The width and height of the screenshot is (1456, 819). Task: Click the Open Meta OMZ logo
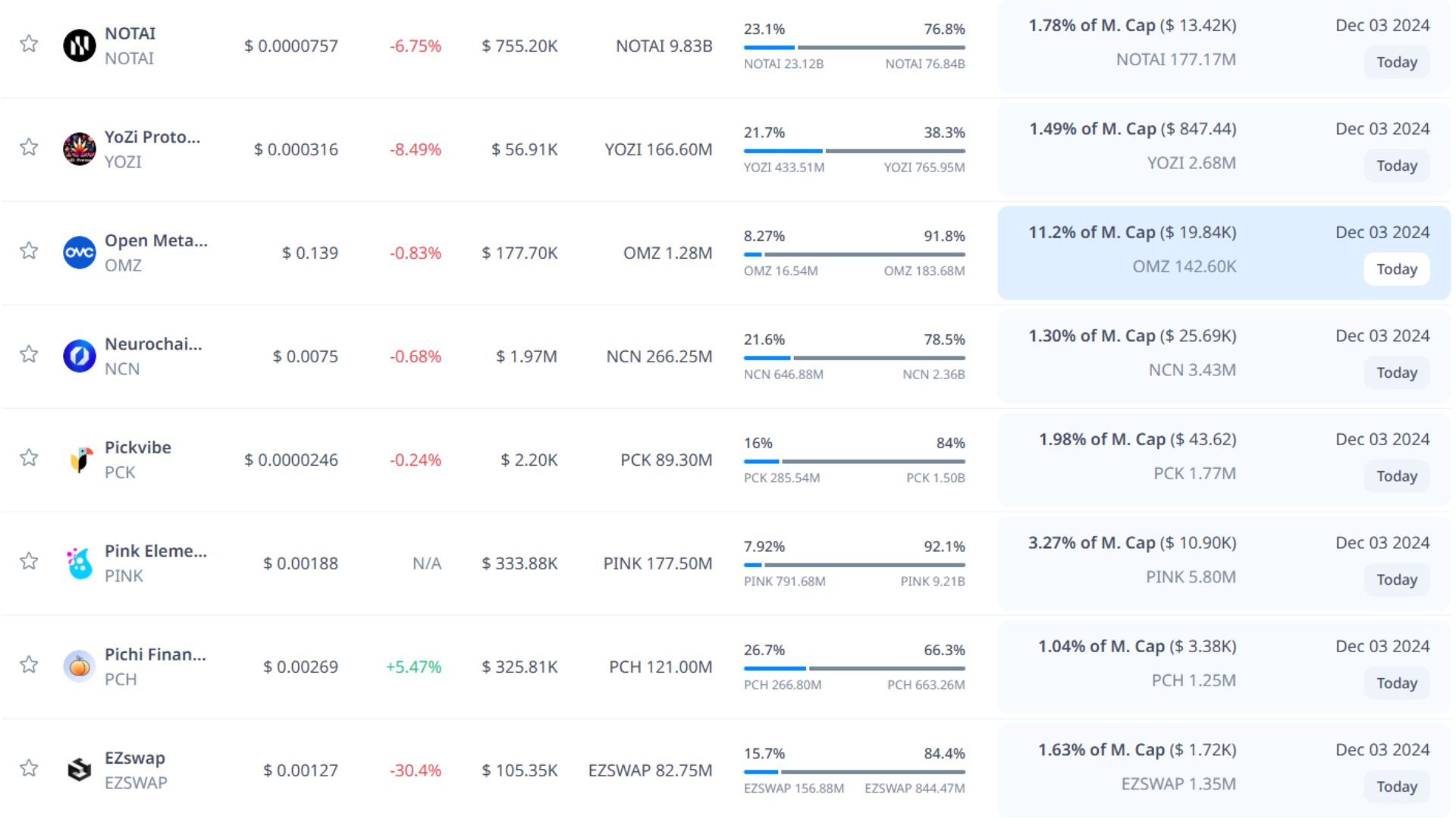pyautogui.click(x=79, y=253)
